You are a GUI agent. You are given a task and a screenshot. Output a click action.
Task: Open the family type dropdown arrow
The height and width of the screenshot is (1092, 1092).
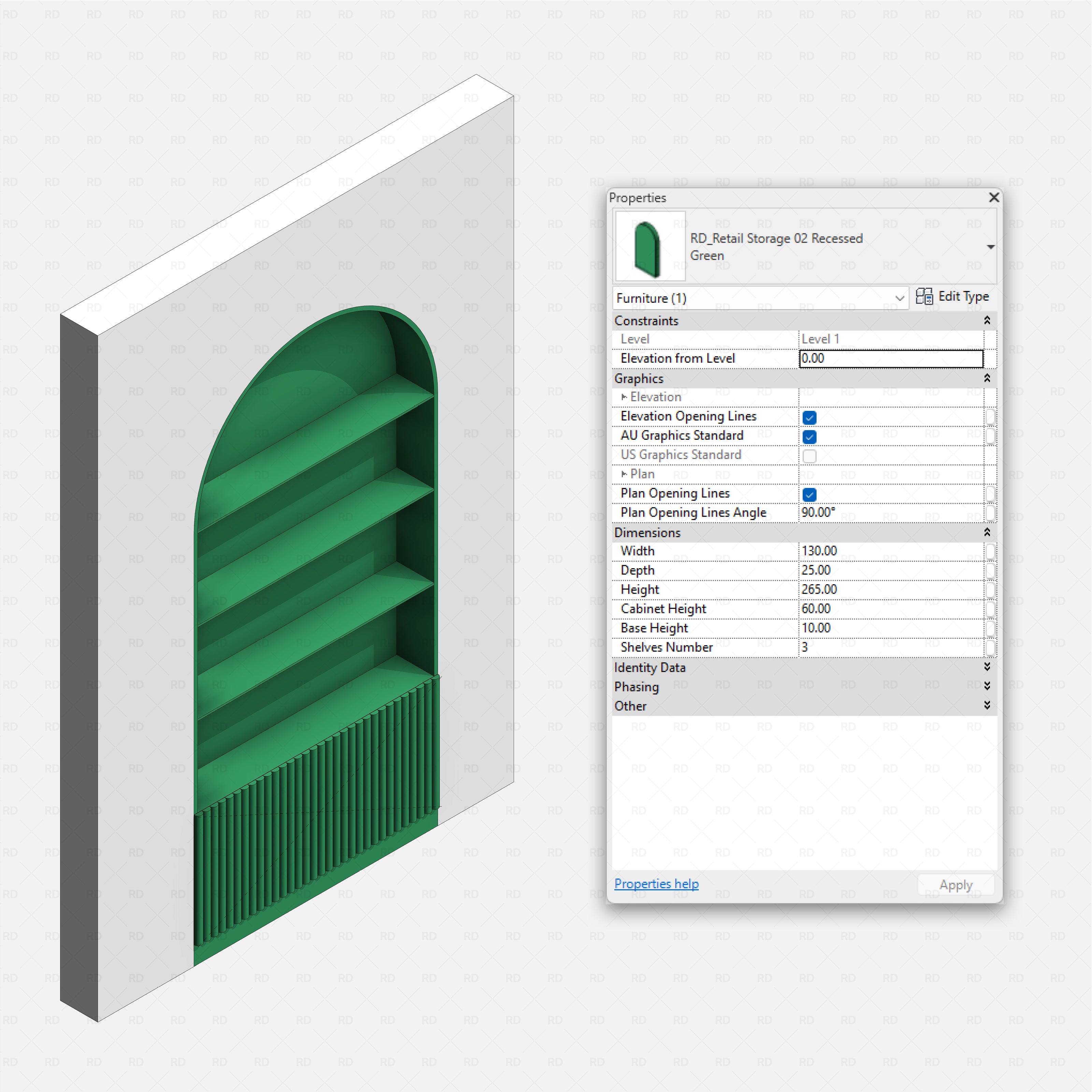tap(991, 246)
